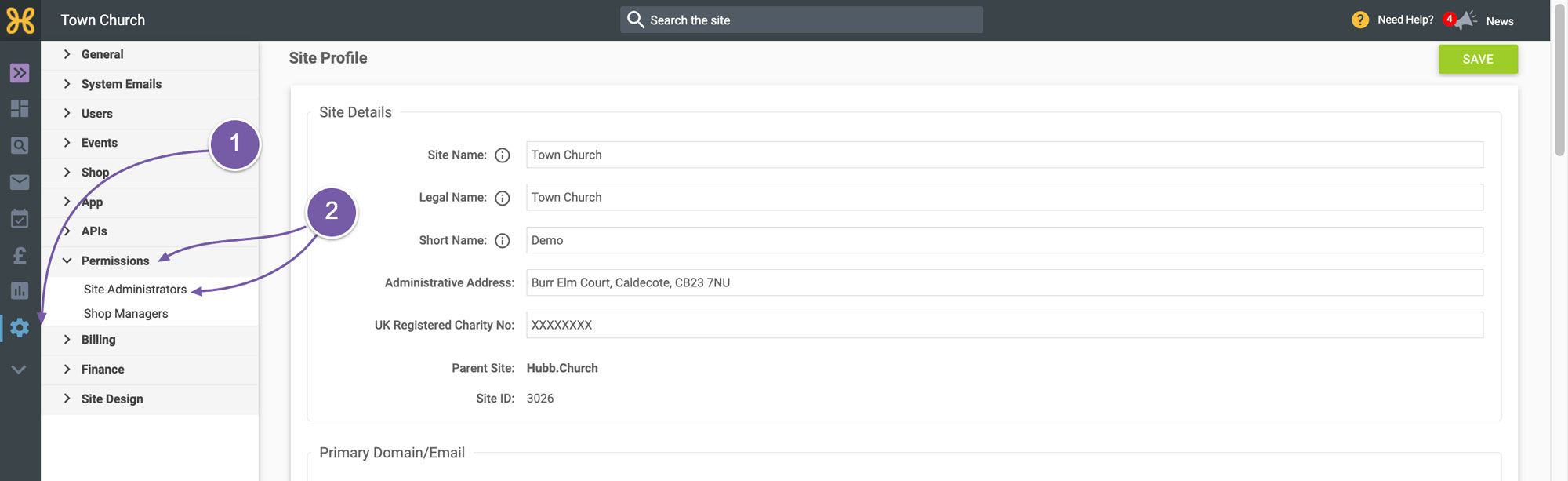
Task: Show info for Site Name
Action: (x=503, y=155)
